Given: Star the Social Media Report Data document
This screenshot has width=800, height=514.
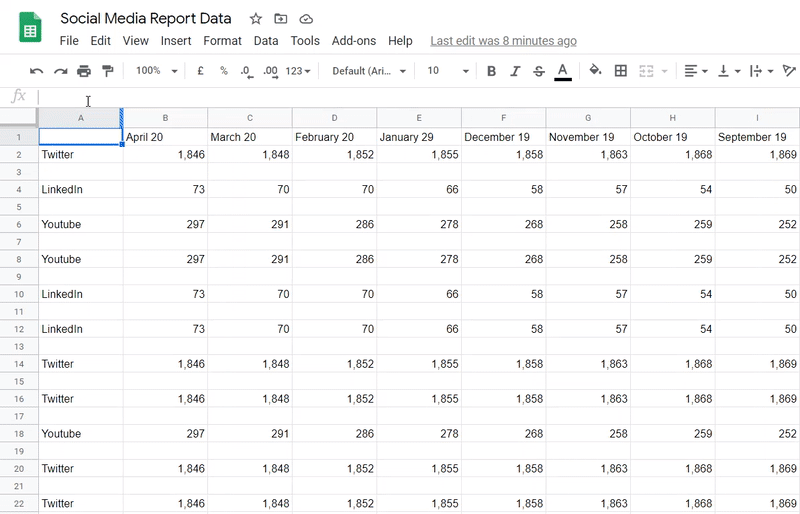Looking at the screenshot, I should tap(256, 19).
